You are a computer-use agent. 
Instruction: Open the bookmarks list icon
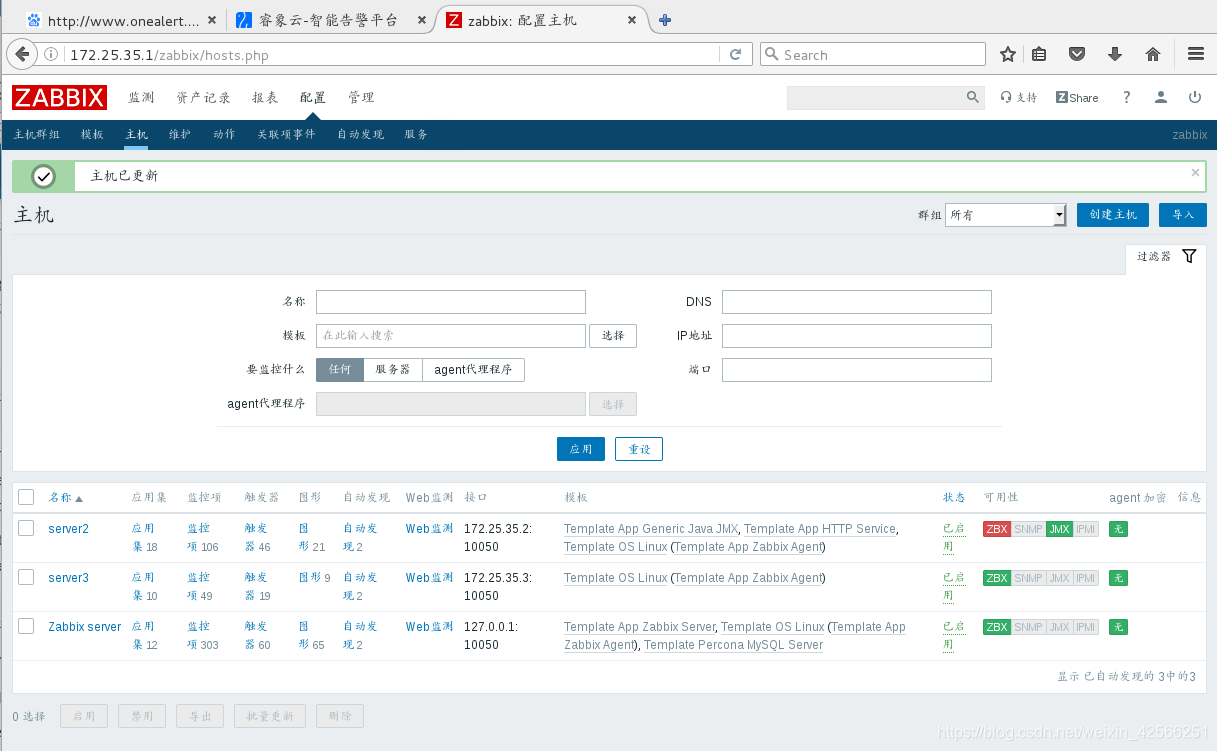1040,55
